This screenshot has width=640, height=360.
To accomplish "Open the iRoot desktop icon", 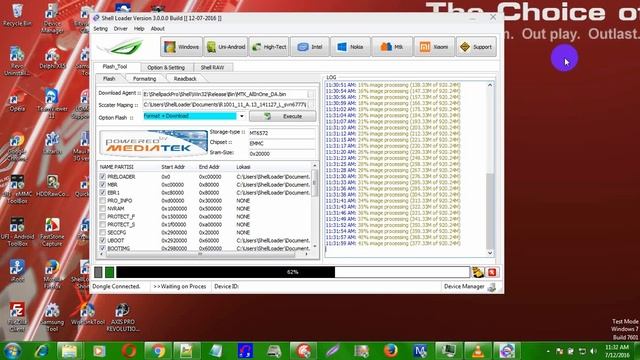I will (x=17, y=271).
